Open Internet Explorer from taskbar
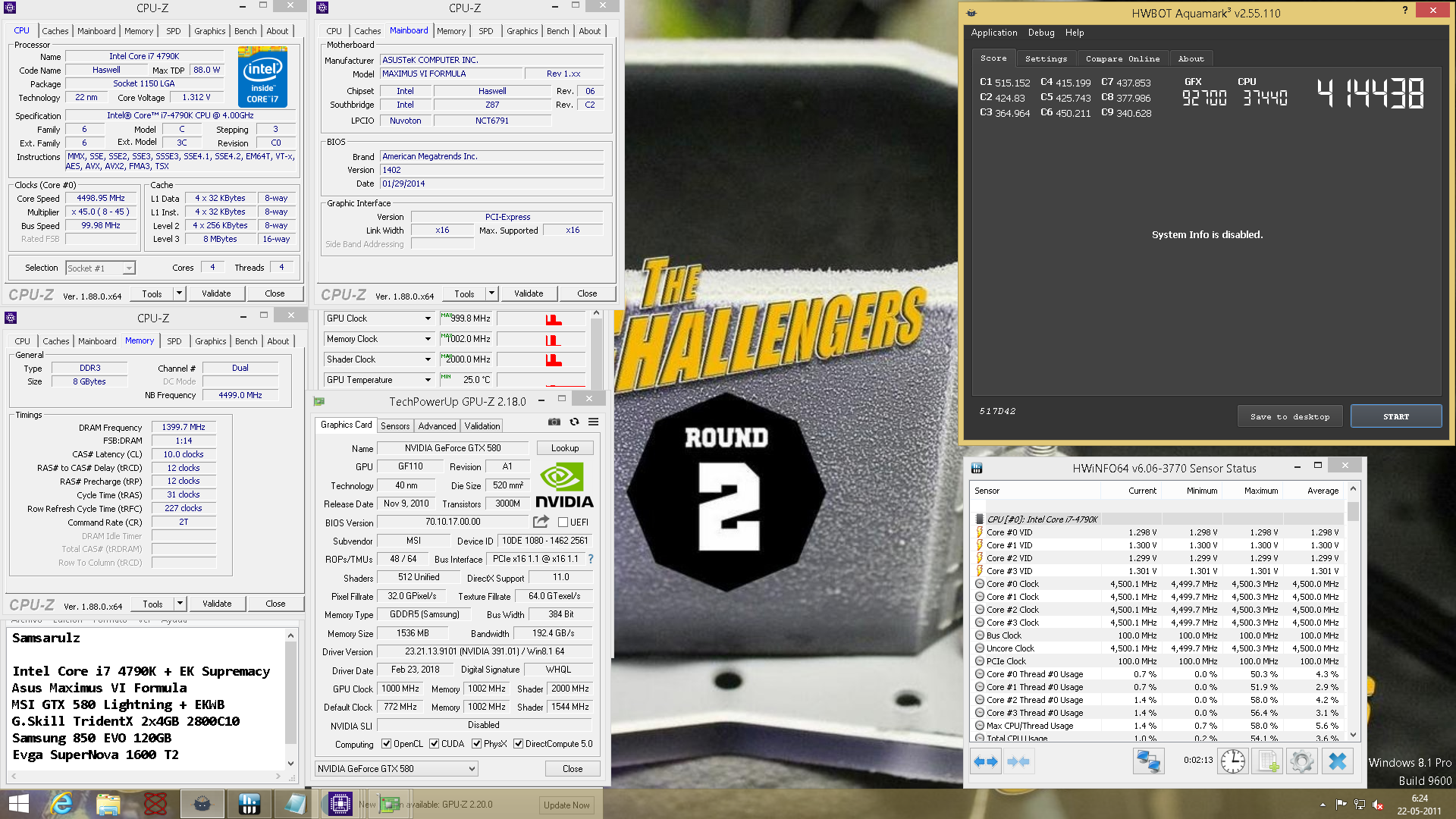Image resolution: width=1456 pixels, height=819 pixels. point(61,804)
